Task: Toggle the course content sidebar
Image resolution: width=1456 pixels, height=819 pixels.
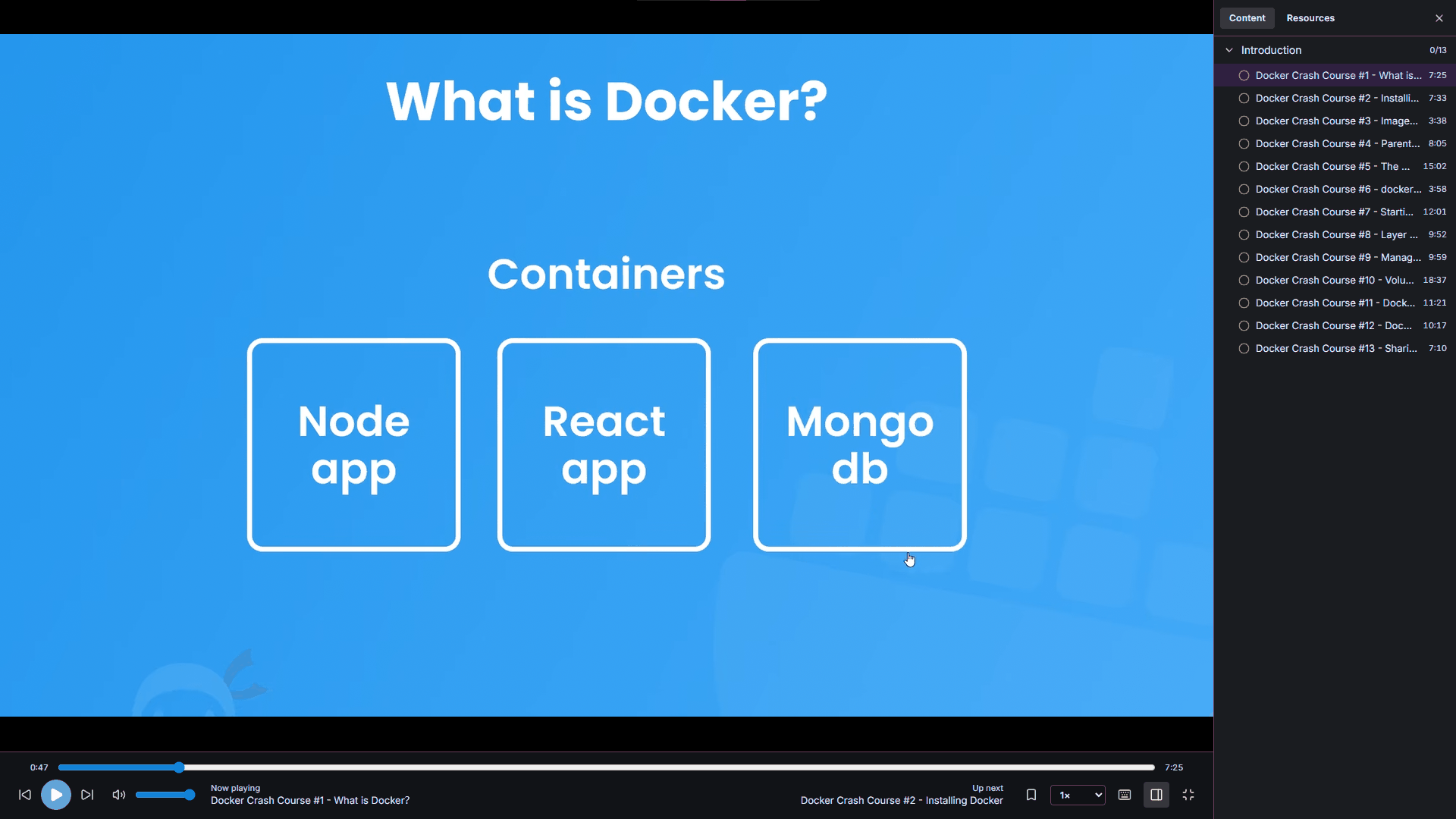Action: tap(1156, 795)
